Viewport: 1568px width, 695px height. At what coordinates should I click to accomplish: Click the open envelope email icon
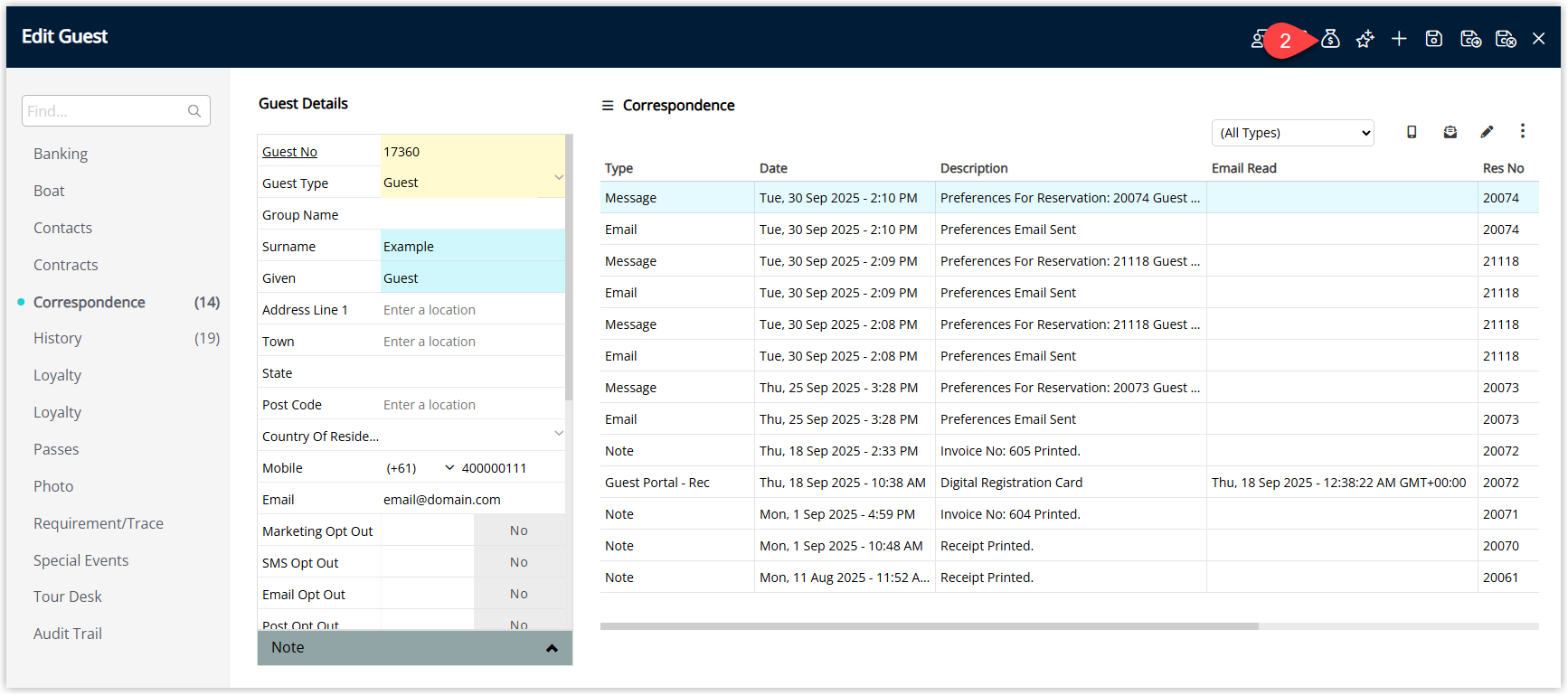pyautogui.click(x=1450, y=132)
